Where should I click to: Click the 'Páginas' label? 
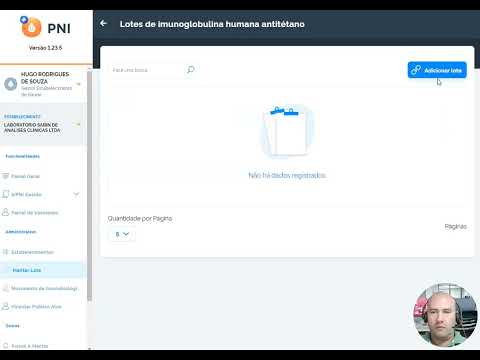[455, 226]
